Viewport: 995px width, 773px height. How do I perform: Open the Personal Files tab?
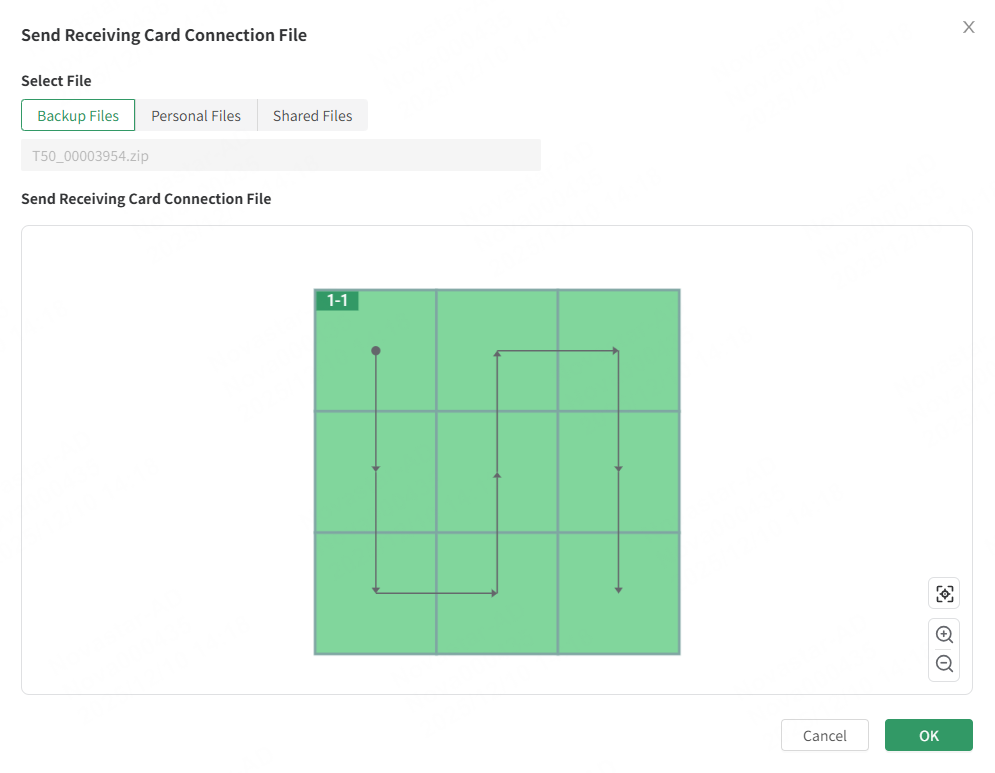click(196, 115)
